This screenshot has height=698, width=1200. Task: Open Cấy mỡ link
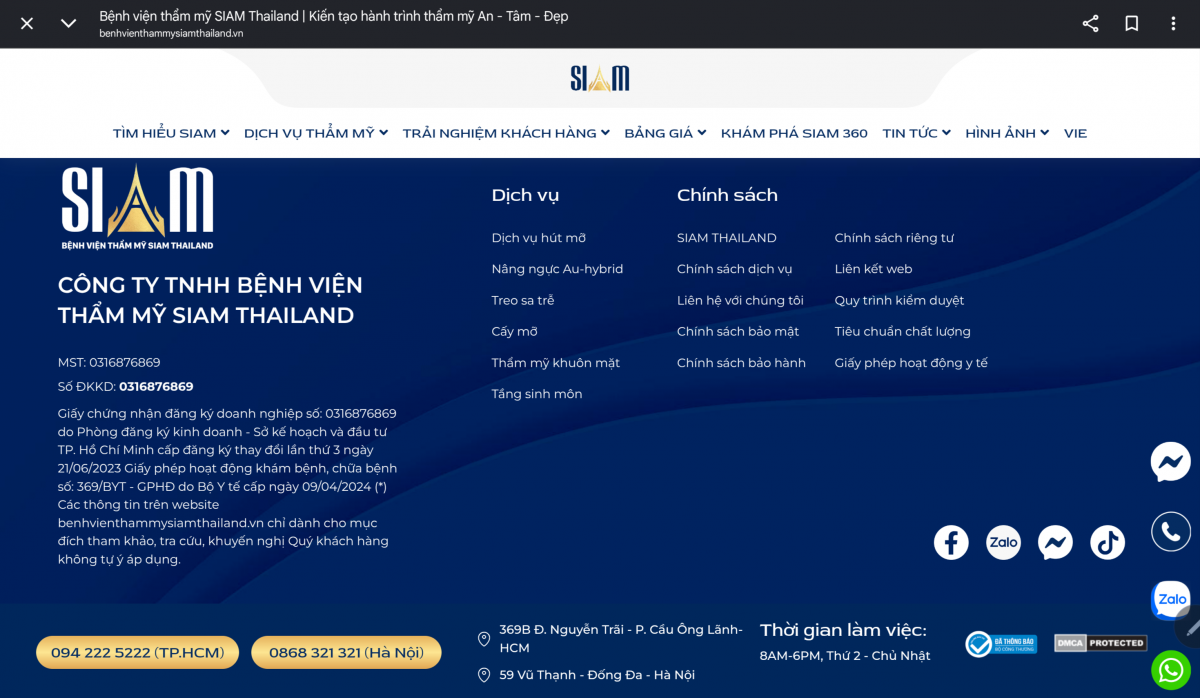[x=514, y=331]
